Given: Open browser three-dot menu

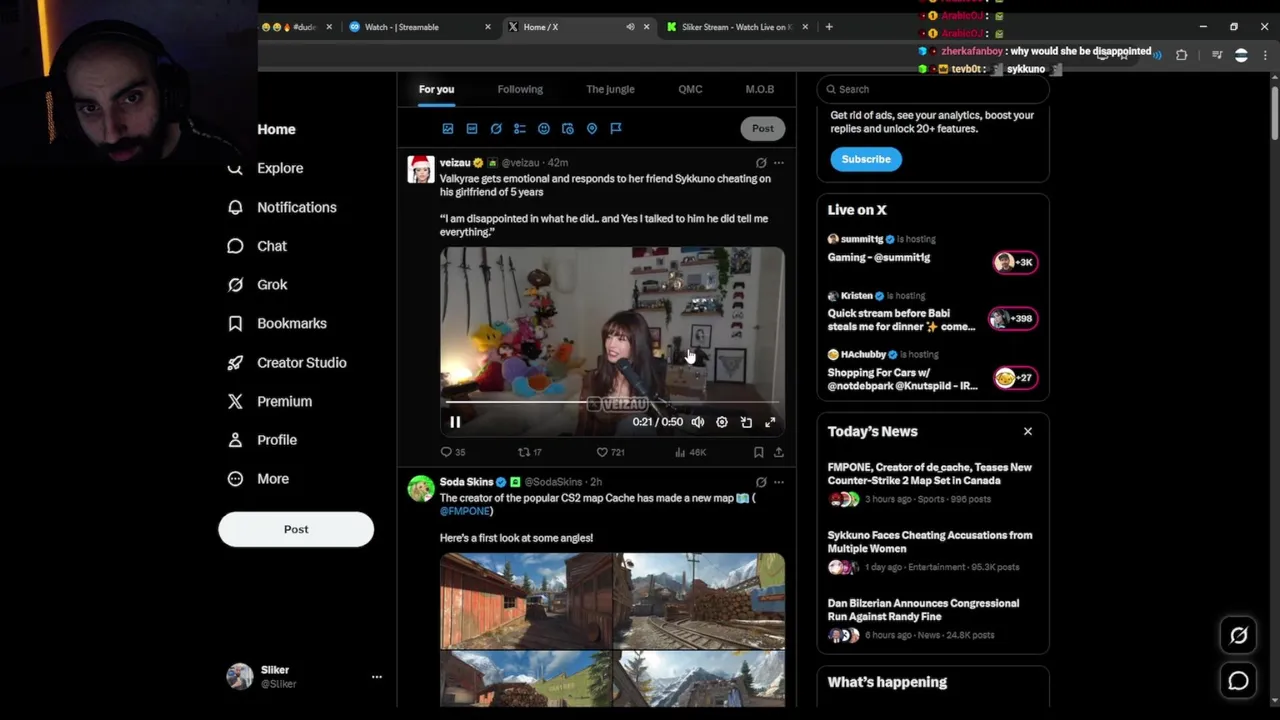Looking at the screenshot, I should point(1267,55).
